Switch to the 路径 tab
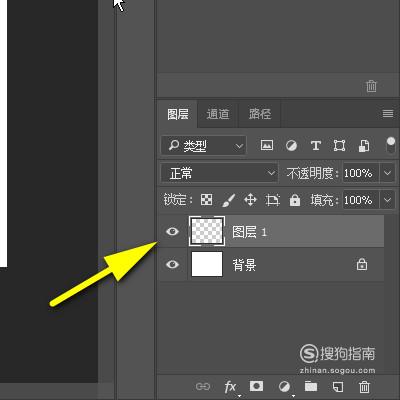400x400 pixels. point(260,114)
